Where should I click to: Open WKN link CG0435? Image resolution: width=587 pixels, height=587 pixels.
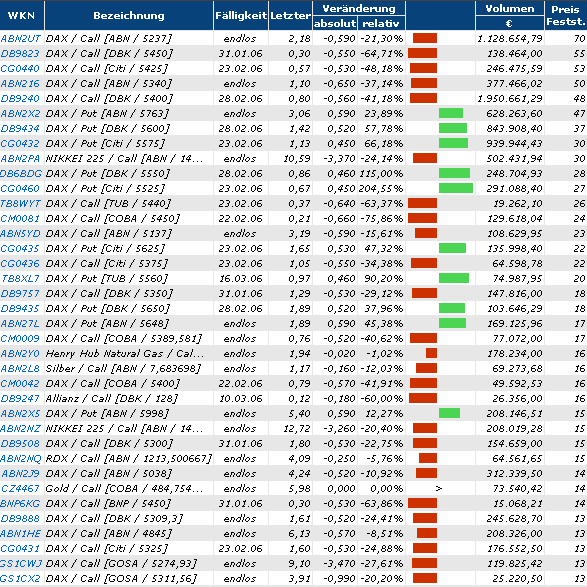coord(20,248)
